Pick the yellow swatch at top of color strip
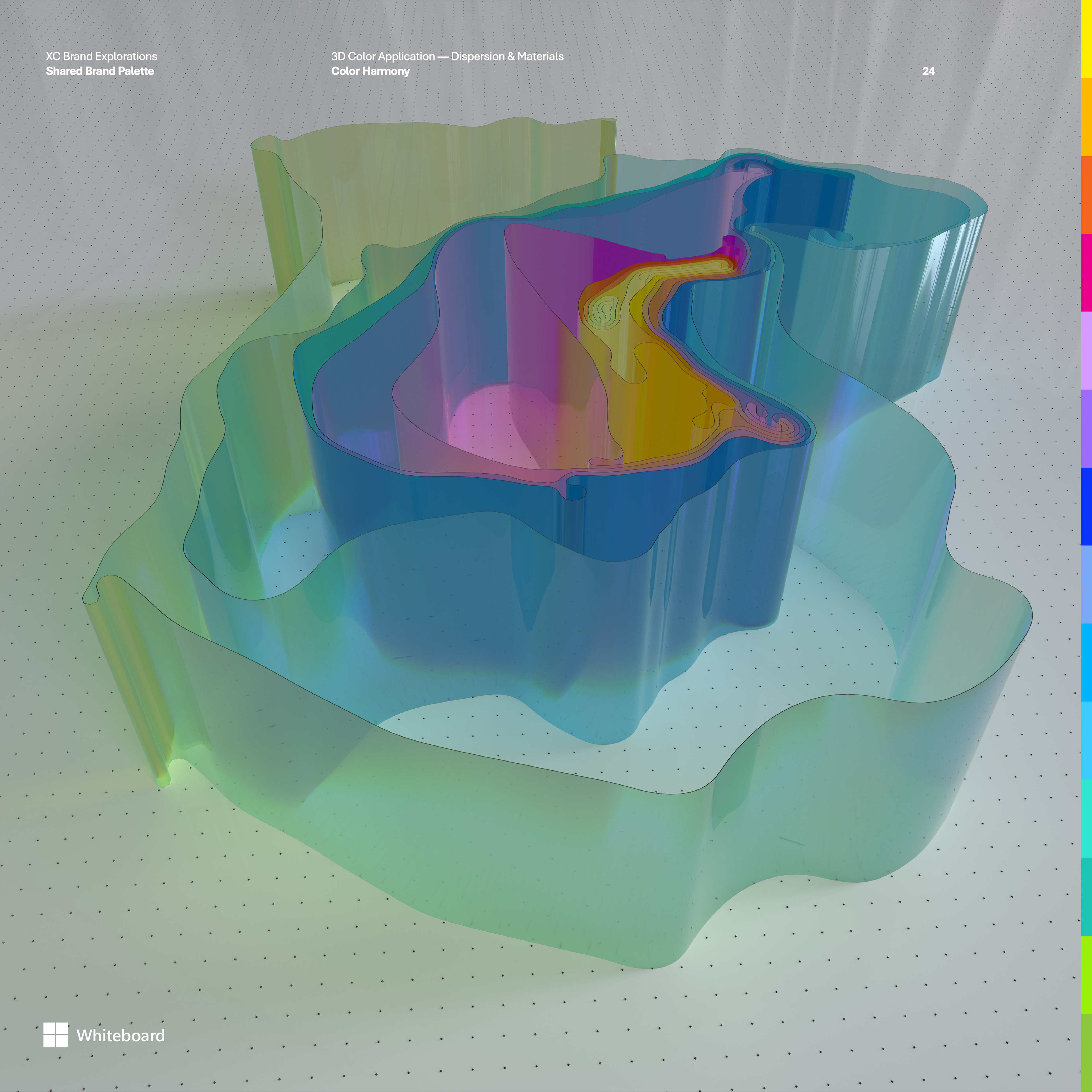Screen dimensions: 1092x1092 [1086, 38]
